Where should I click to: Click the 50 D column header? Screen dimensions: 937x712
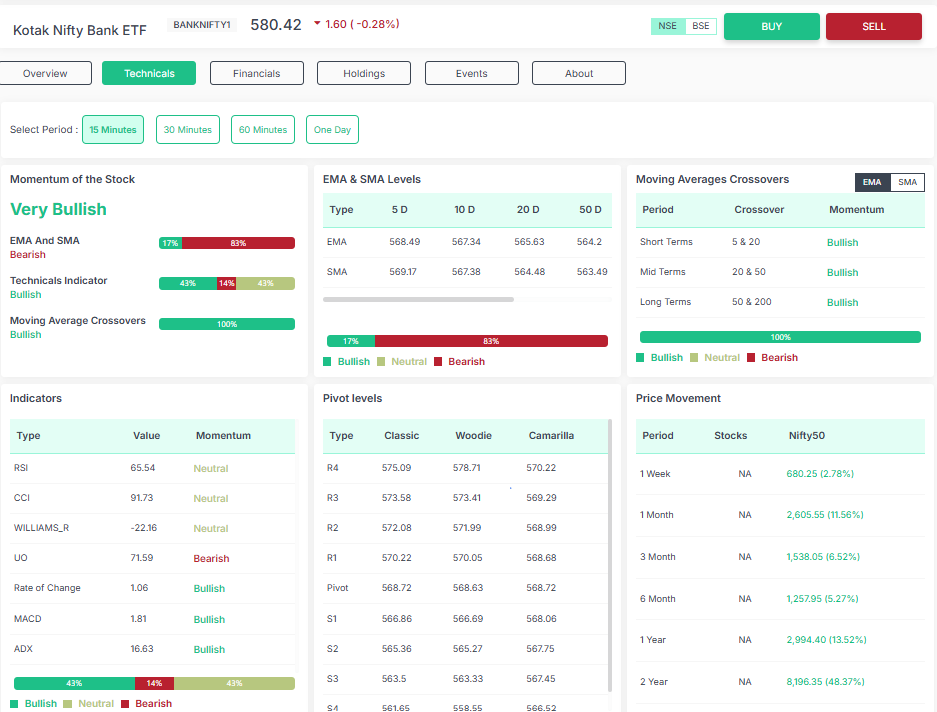[590, 210]
